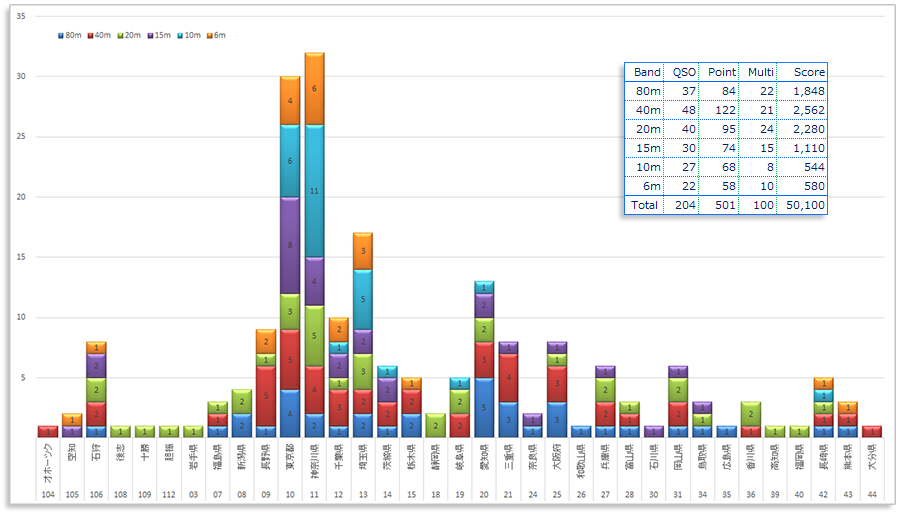Select the 40m row QSO value 48
The width and height of the screenshot is (900, 513).
click(x=684, y=110)
